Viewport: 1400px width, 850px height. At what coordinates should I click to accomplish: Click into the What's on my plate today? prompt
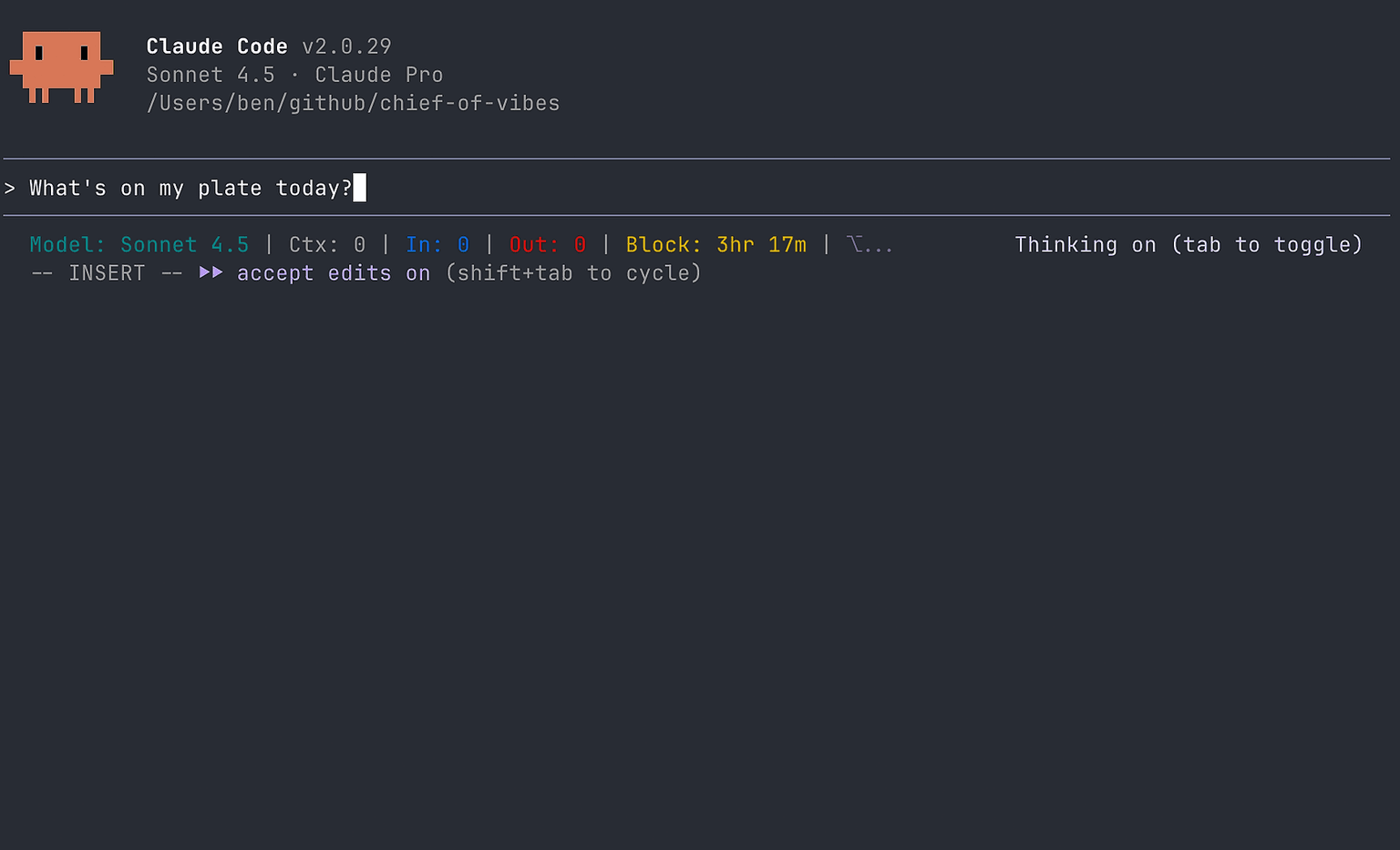click(x=190, y=189)
